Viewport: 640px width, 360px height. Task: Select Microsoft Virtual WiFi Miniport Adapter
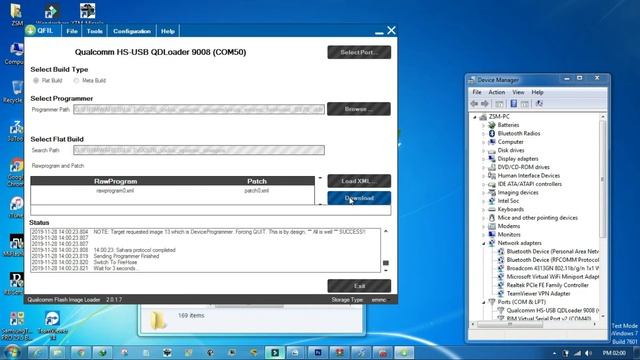(552, 277)
